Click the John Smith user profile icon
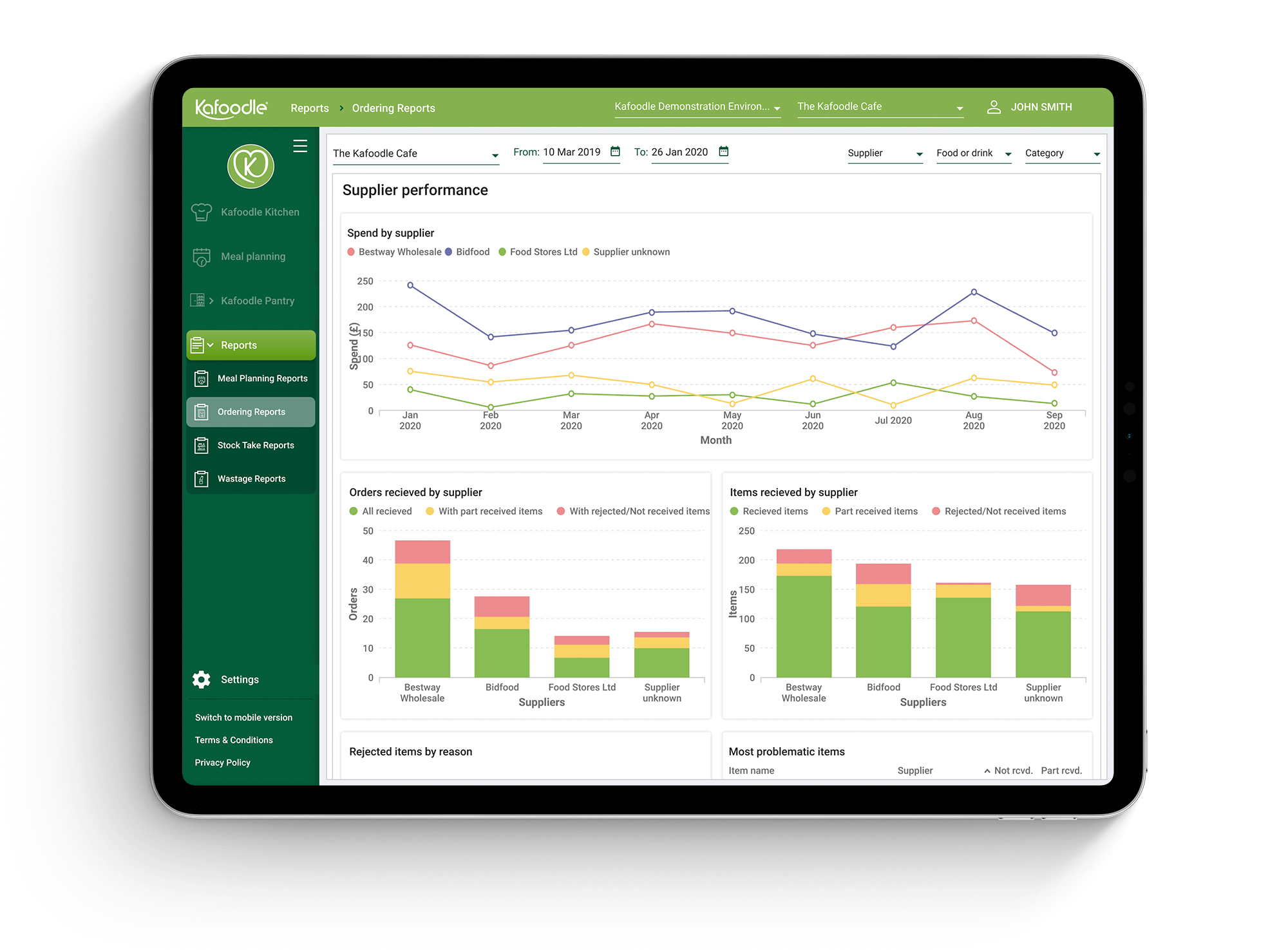1288x950 pixels. click(x=994, y=107)
